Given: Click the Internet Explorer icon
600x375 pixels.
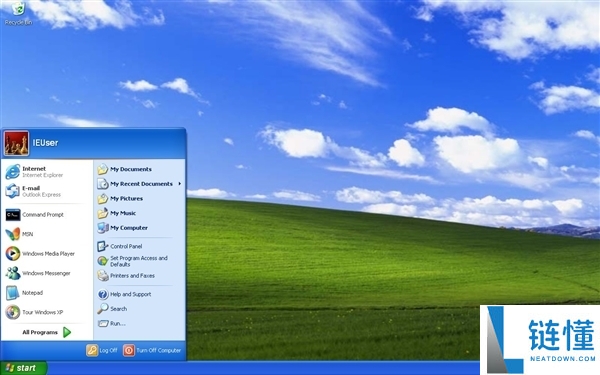Looking at the screenshot, I should pos(13,172).
